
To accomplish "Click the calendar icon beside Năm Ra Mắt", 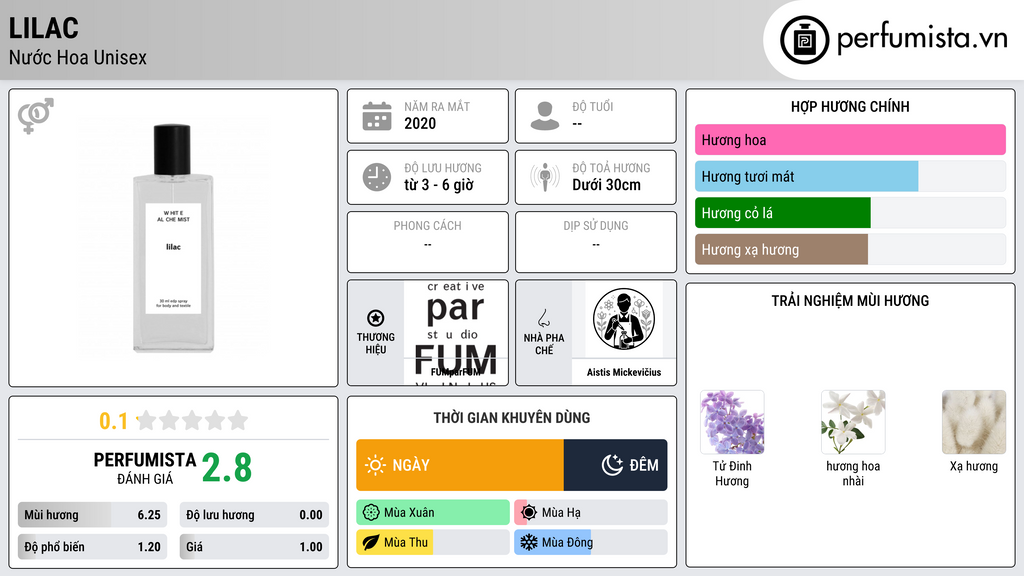I will 377,116.
